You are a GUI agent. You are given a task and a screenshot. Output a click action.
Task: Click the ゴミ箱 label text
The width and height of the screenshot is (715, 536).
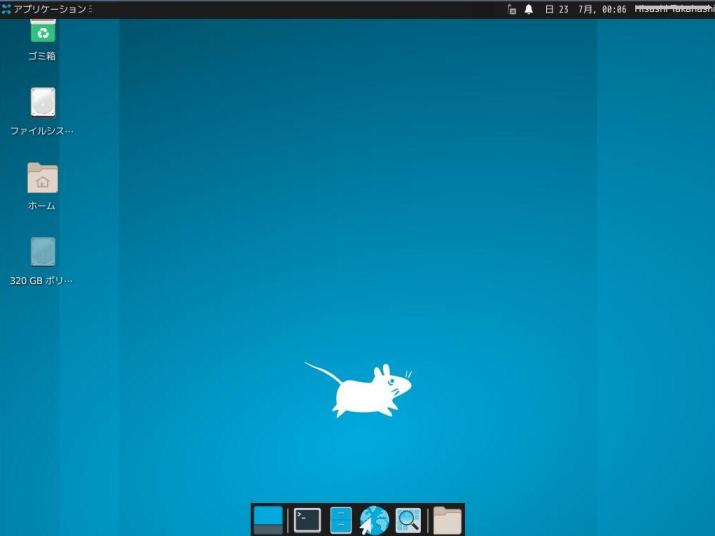tap(42, 56)
